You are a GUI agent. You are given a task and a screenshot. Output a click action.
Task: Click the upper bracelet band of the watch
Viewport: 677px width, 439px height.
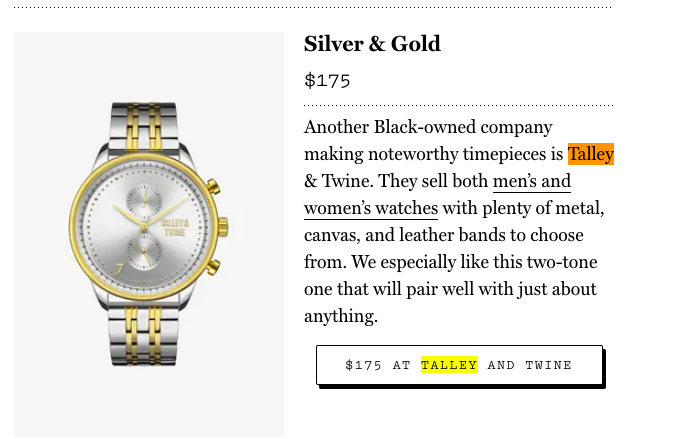pyautogui.click(x=145, y=125)
